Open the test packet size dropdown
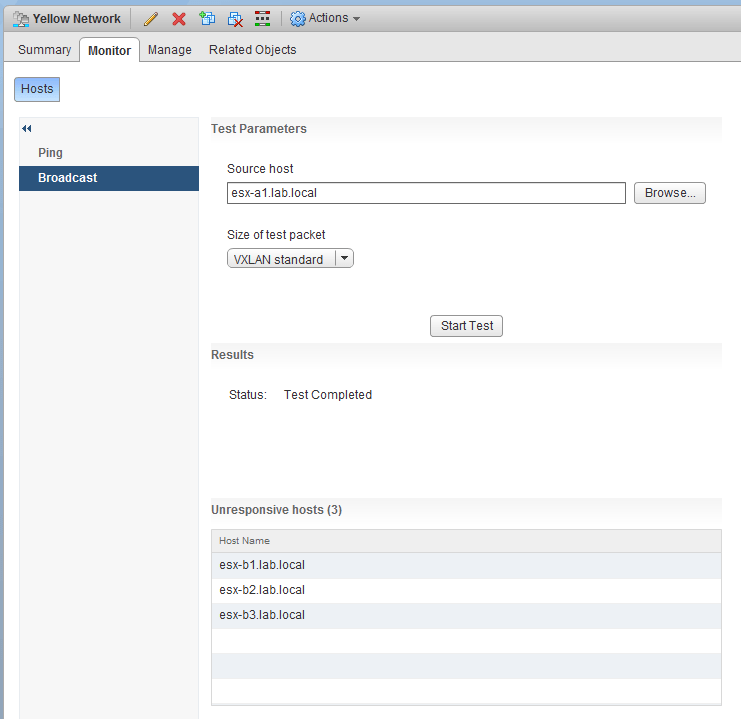This screenshot has width=741, height=719. pyautogui.click(x=343, y=259)
